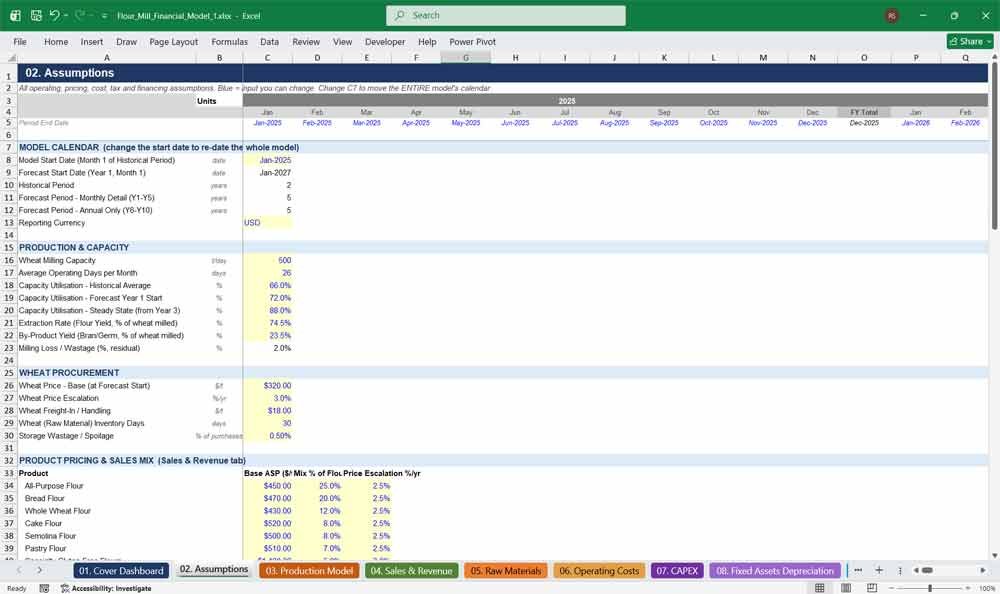
Task: Click the vertical scrollbar thumb
Action: (x=994, y=145)
